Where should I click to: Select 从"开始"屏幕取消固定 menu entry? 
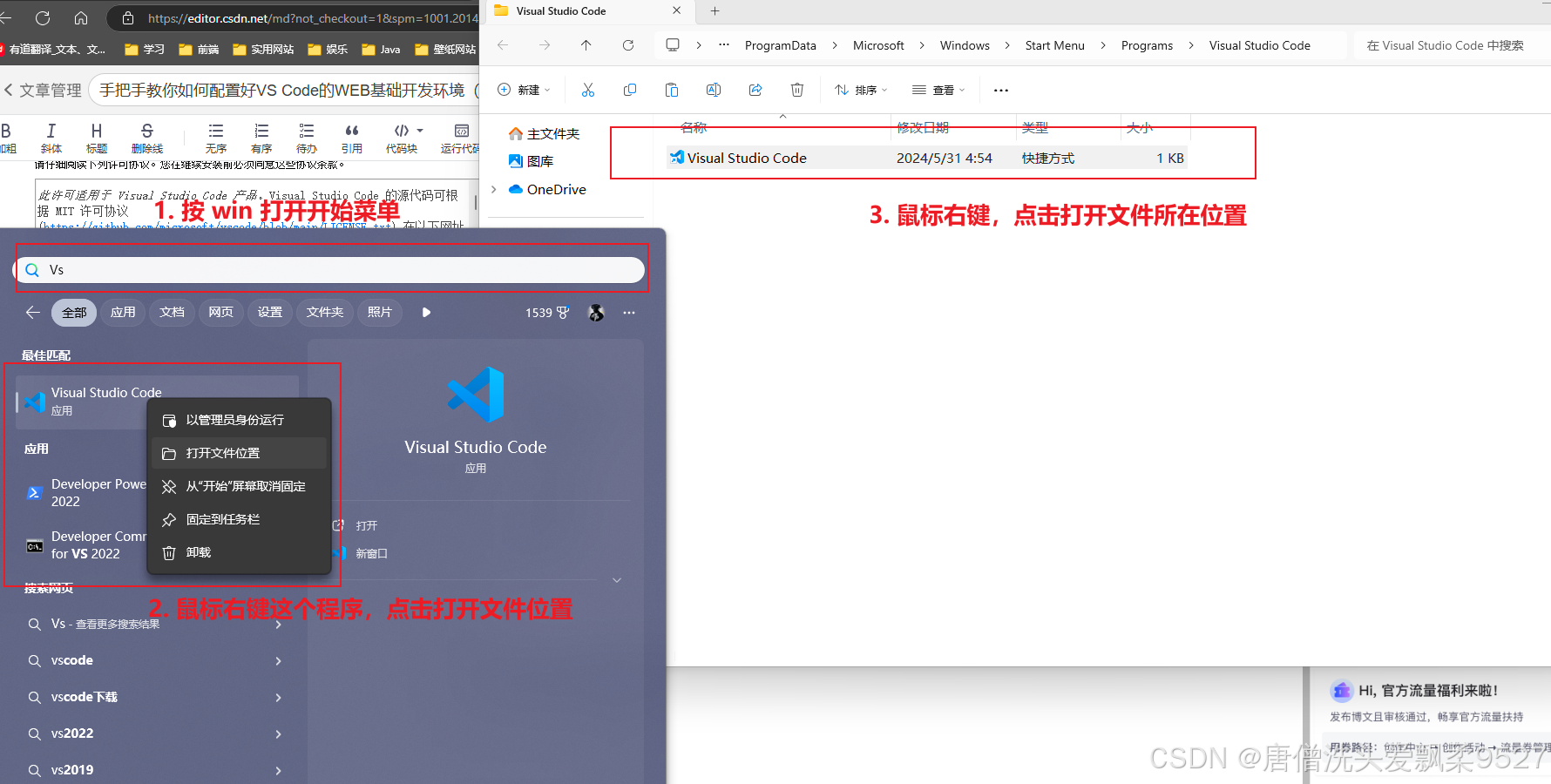240,486
